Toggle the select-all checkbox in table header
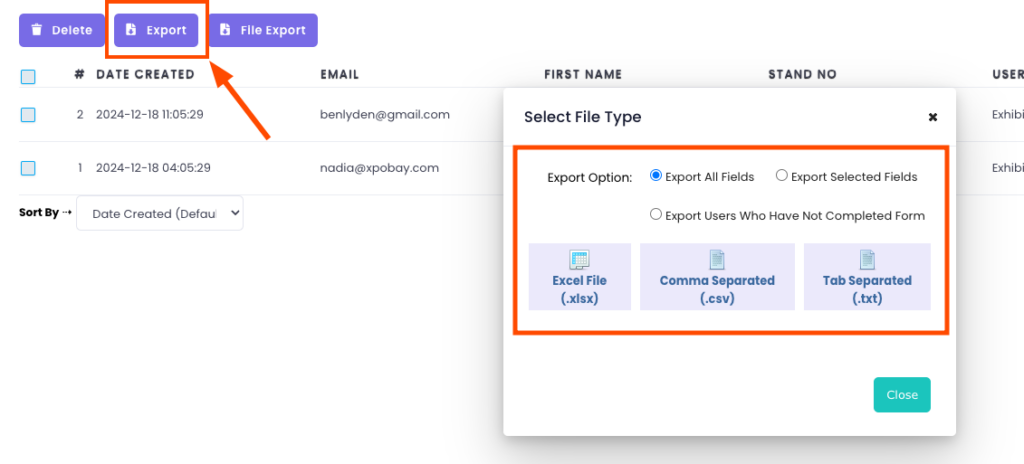This screenshot has height=464, width=1024. point(28,76)
